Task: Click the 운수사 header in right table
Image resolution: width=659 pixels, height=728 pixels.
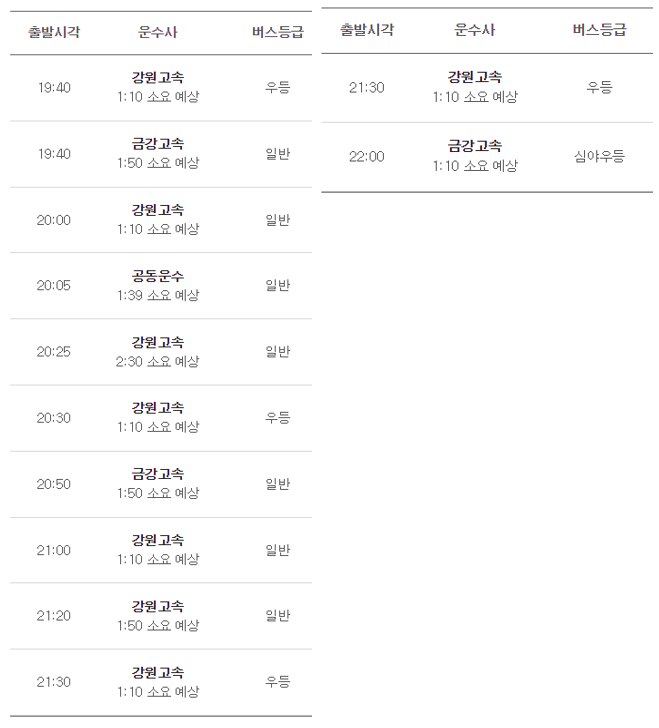Action: tap(475, 30)
